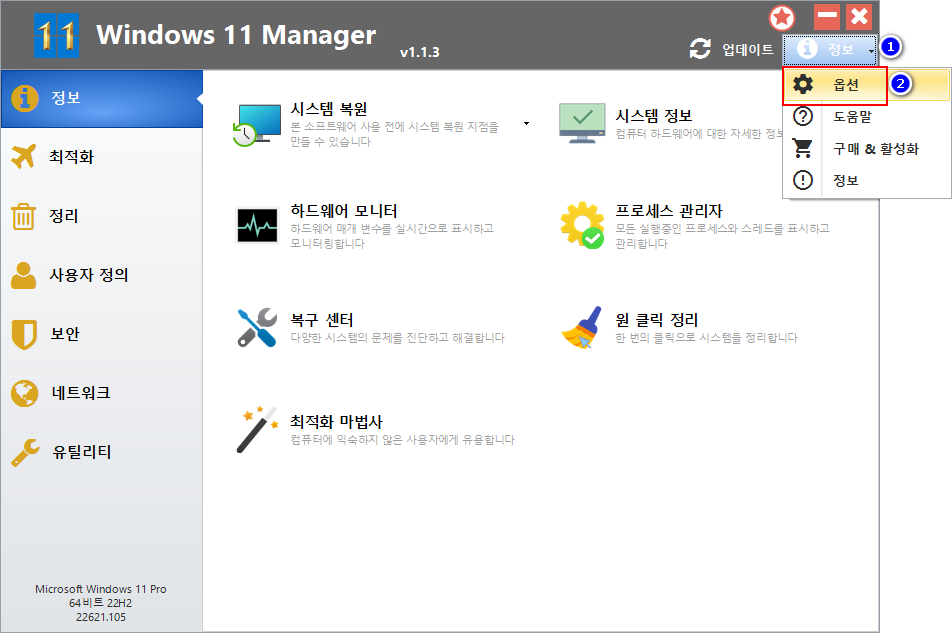Click the Windows 11 Manager logo

tap(56, 36)
